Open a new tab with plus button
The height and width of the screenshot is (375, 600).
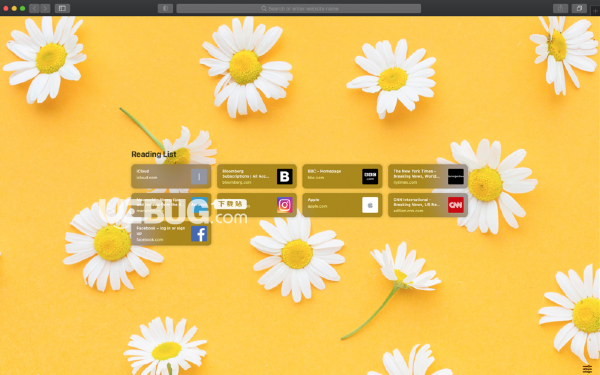[x=595, y=11]
